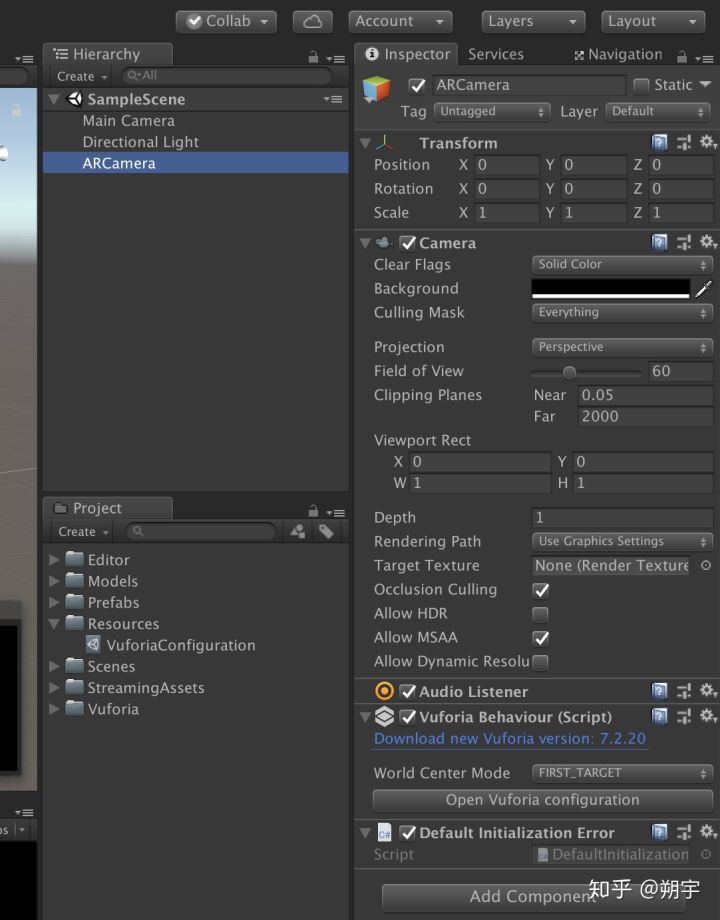Search by label tag icon in Project
720x920 pixels.
click(326, 532)
